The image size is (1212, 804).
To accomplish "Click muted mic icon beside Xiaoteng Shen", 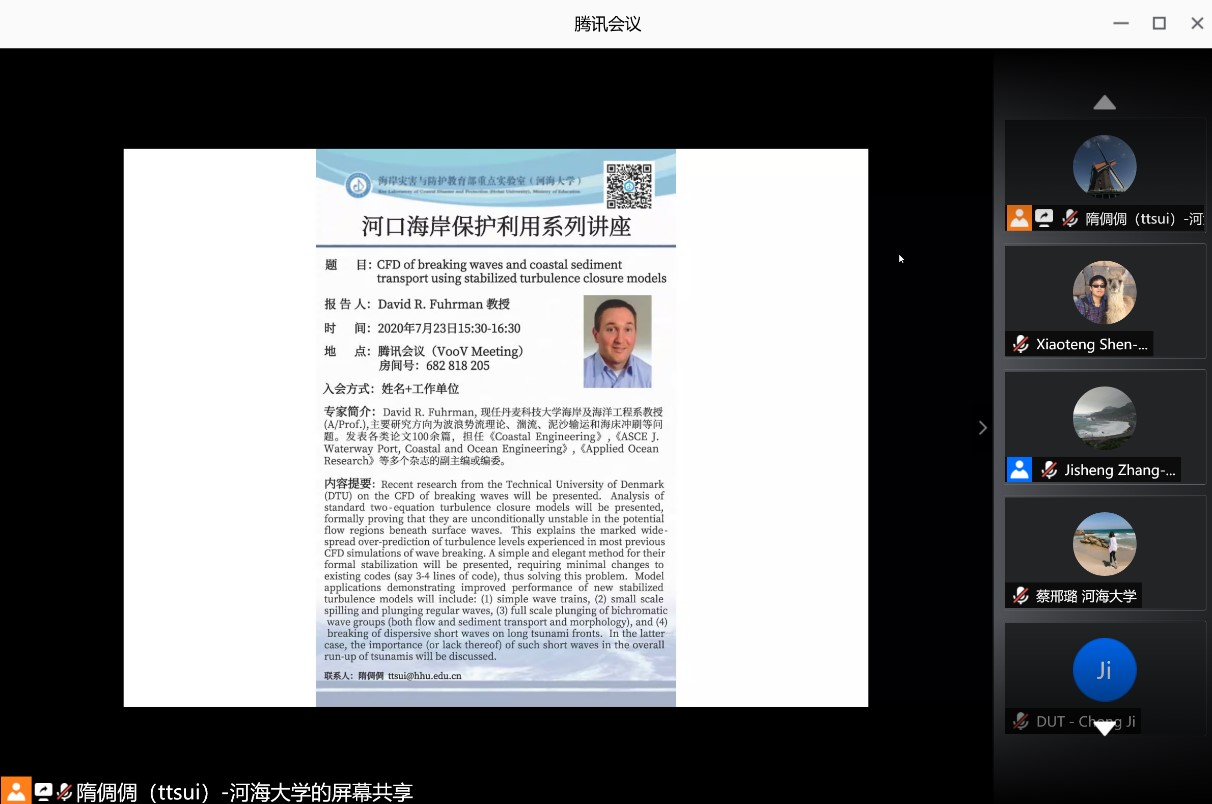I will tap(1020, 344).
